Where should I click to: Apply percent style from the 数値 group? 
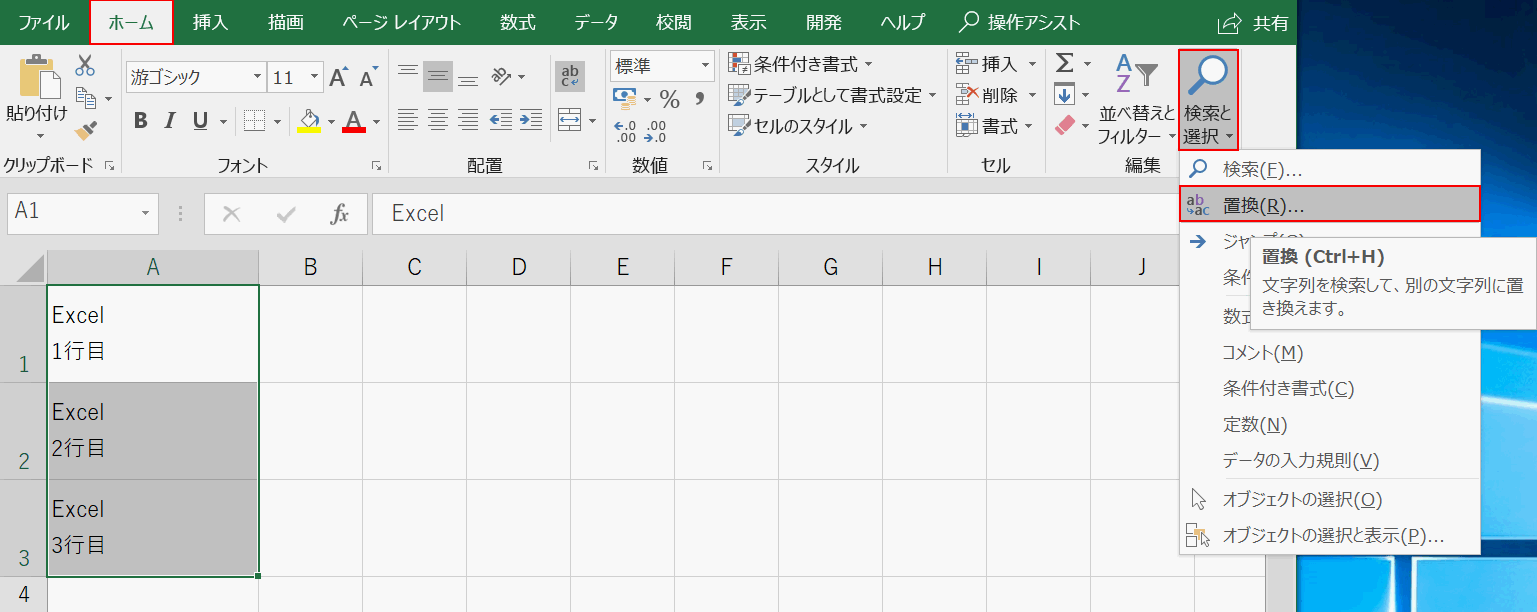point(670,98)
